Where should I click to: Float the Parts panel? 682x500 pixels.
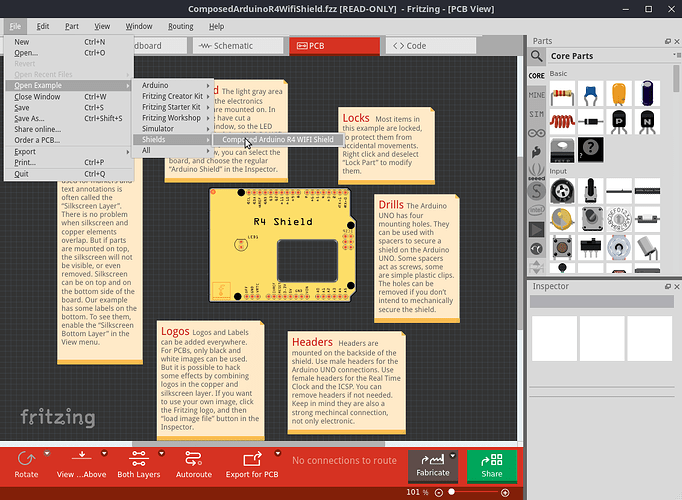pyautogui.click(x=668, y=41)
